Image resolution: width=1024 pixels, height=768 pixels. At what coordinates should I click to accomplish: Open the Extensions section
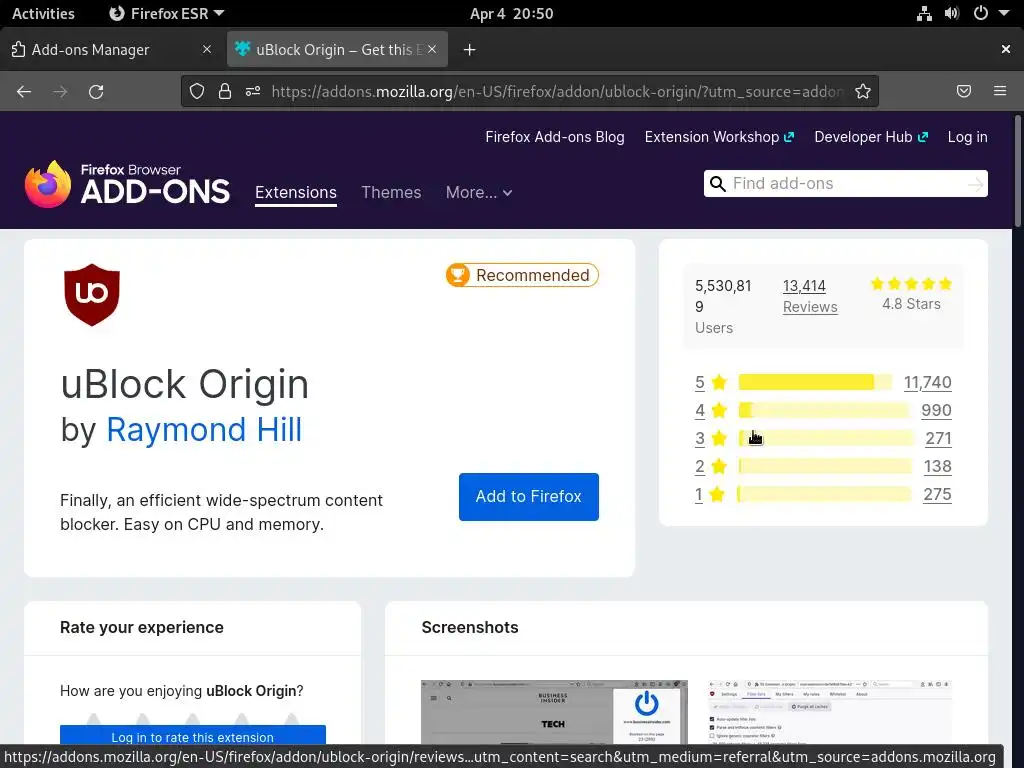296,193
